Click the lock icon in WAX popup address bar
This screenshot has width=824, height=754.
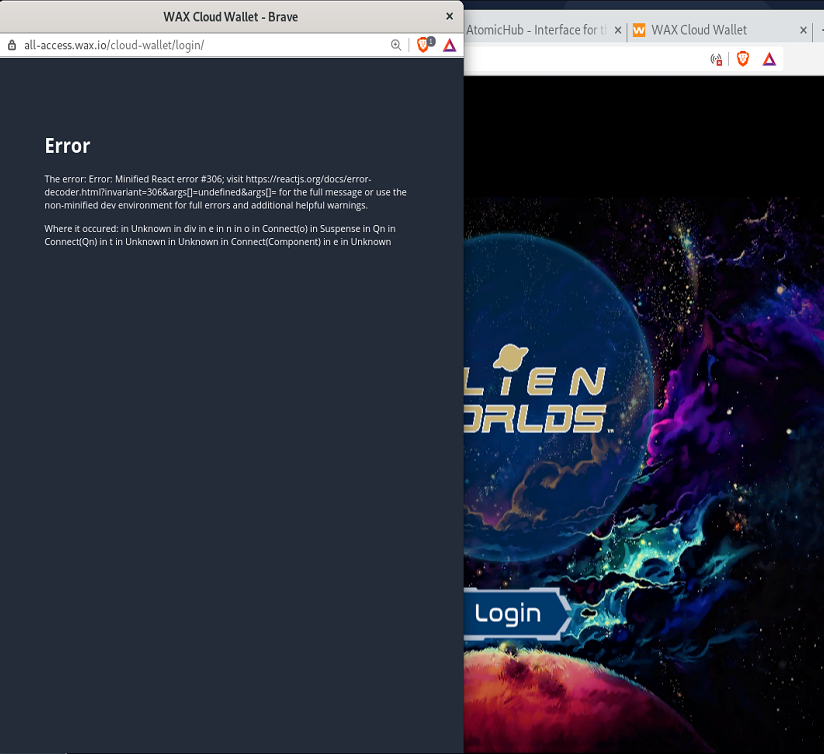pos(12,45)
